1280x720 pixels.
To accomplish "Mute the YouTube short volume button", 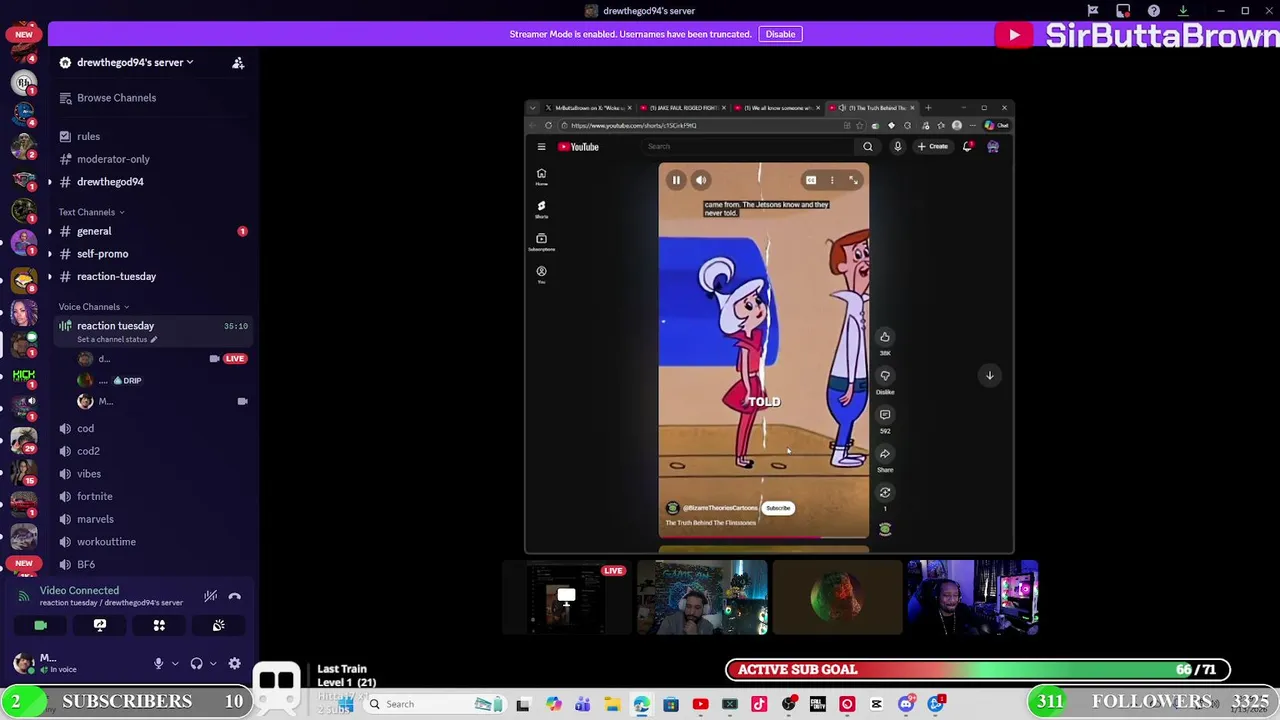I will (x=701, y=180).
